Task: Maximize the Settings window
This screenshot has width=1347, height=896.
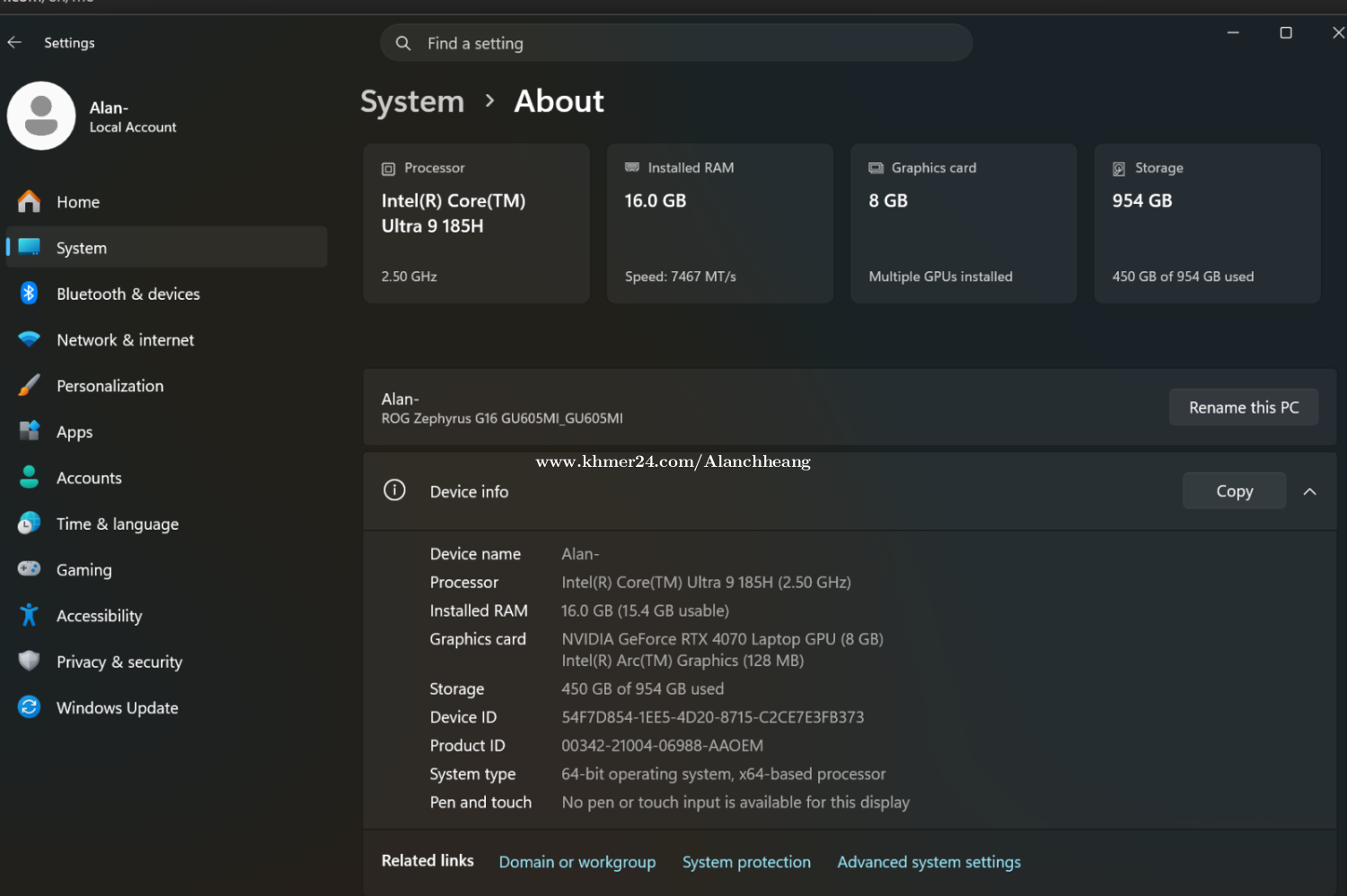Action: [1286, 32]
